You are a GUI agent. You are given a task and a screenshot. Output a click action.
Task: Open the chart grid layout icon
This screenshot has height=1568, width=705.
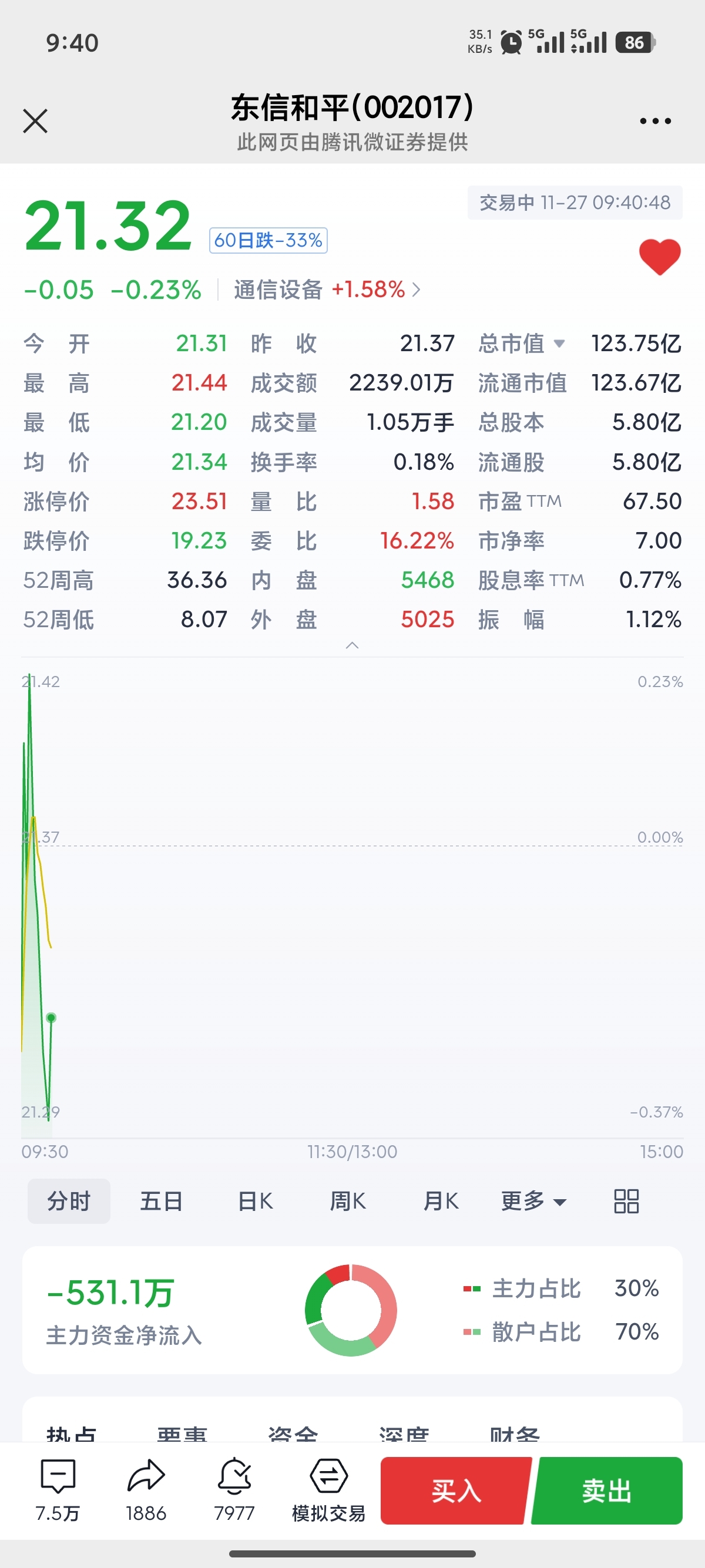point(626,1201)
